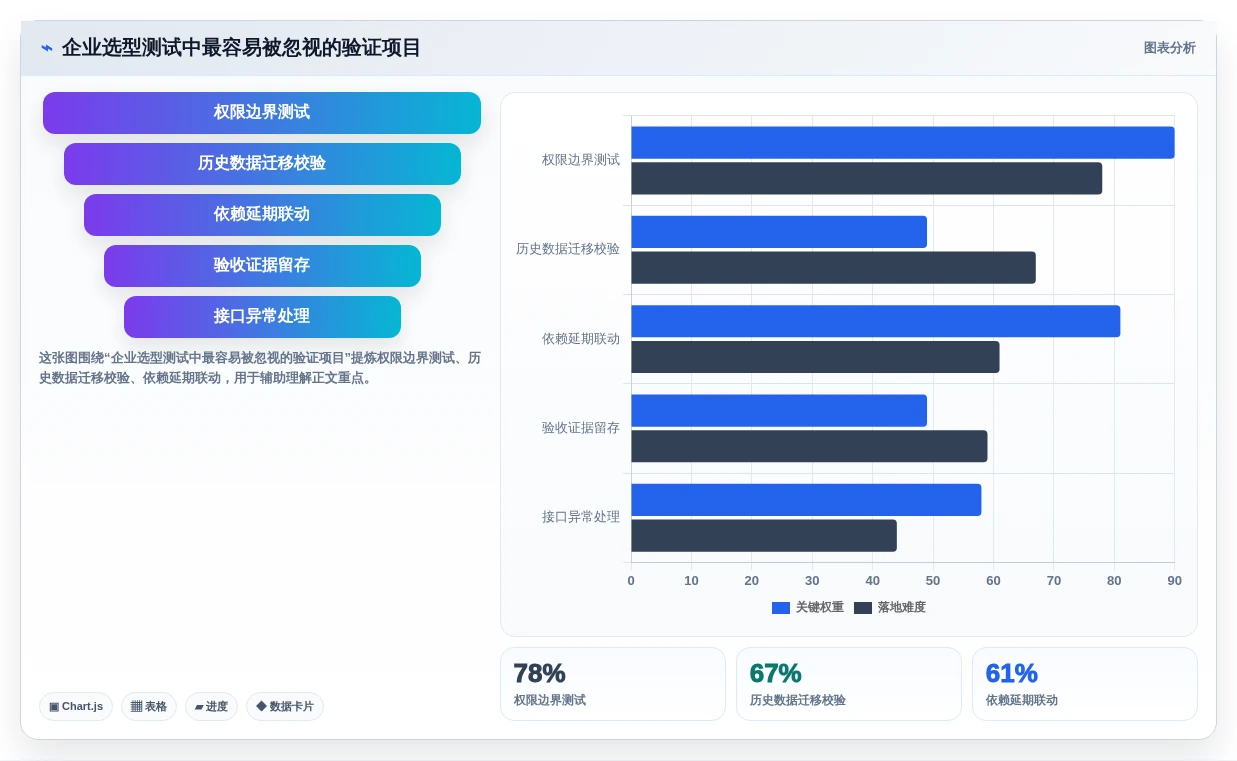
Task: Select the 验收证据留存 funnel stage
Action: [x=262, y=266]
